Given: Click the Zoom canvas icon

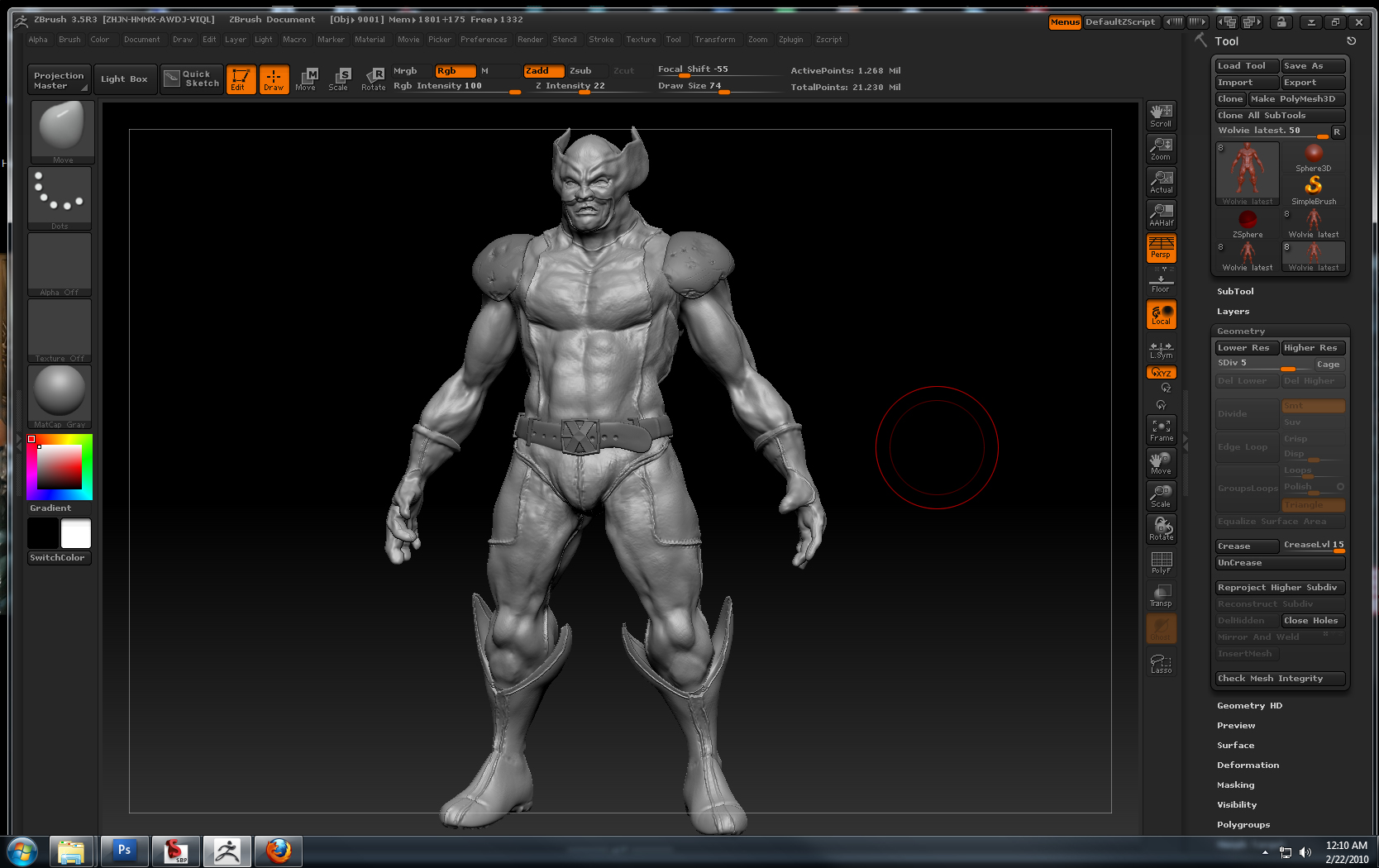Looking at the screenshot, I should (x=1161, y=149).
